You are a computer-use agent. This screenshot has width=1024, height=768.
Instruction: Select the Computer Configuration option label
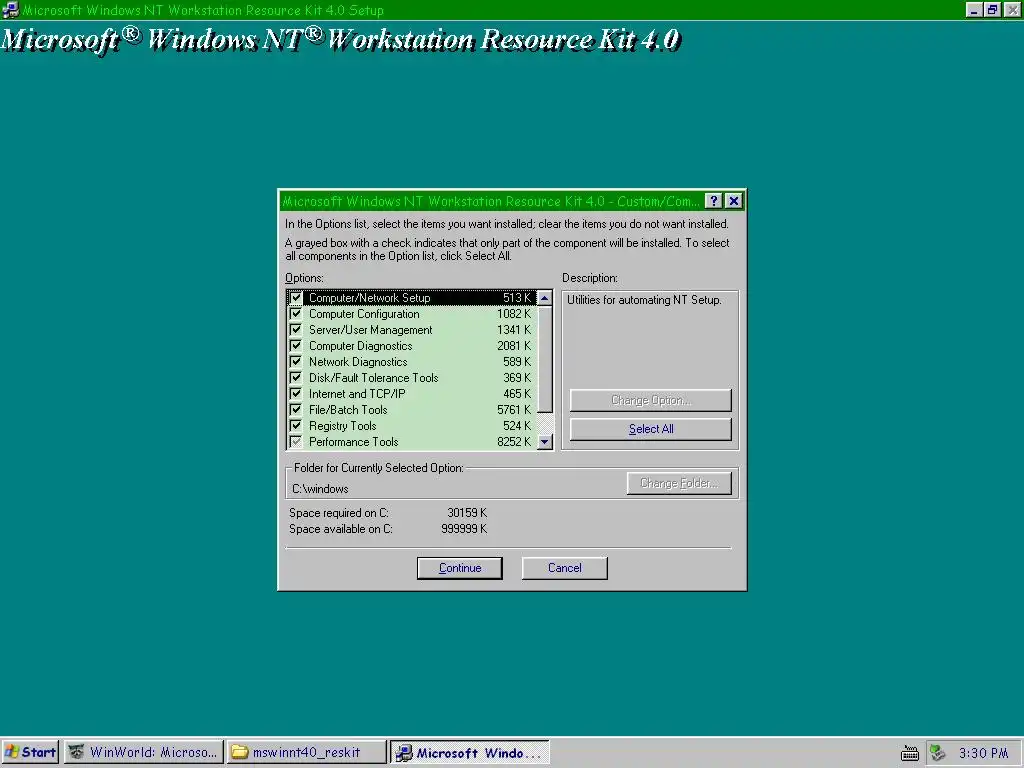click(364, 314)
